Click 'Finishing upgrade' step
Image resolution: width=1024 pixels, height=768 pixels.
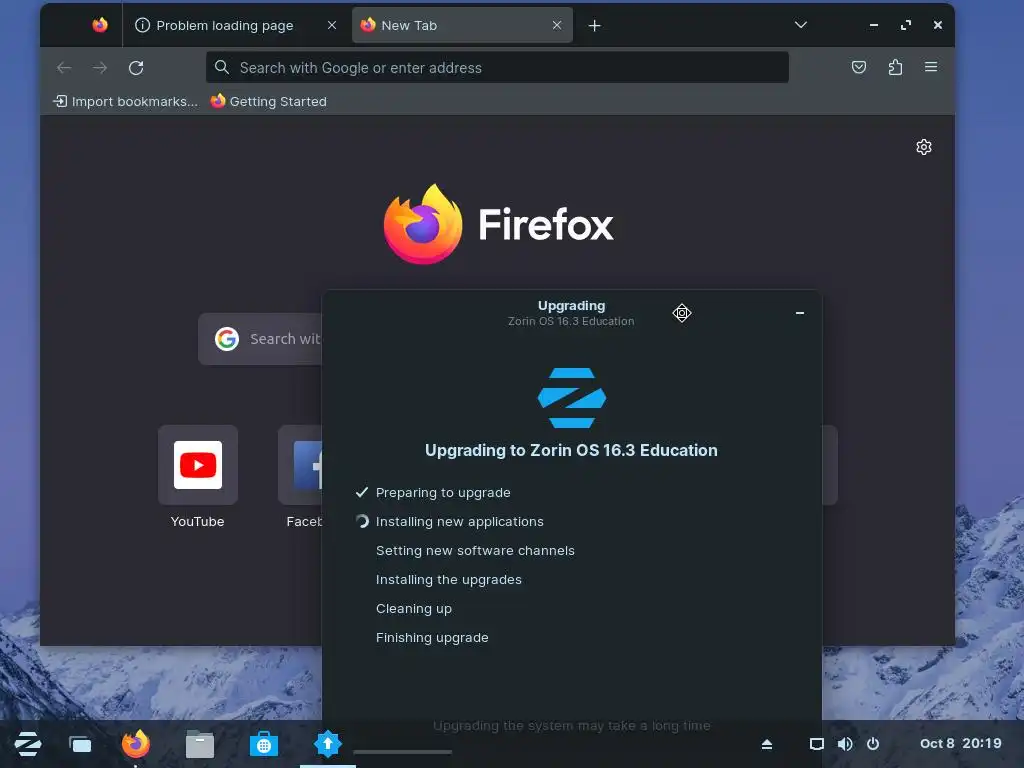pyautogui.click(x=432, y=637)
